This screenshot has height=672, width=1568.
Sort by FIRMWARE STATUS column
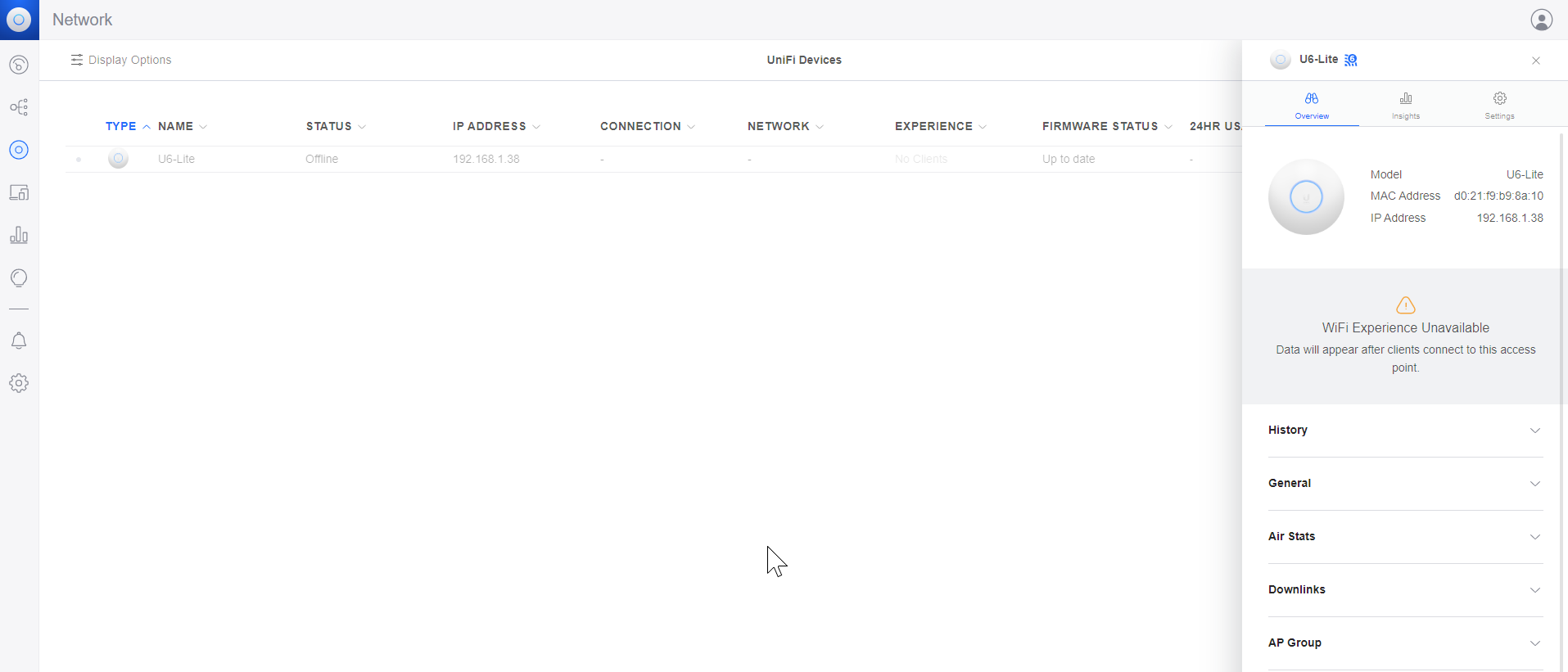pos(1107,126)
